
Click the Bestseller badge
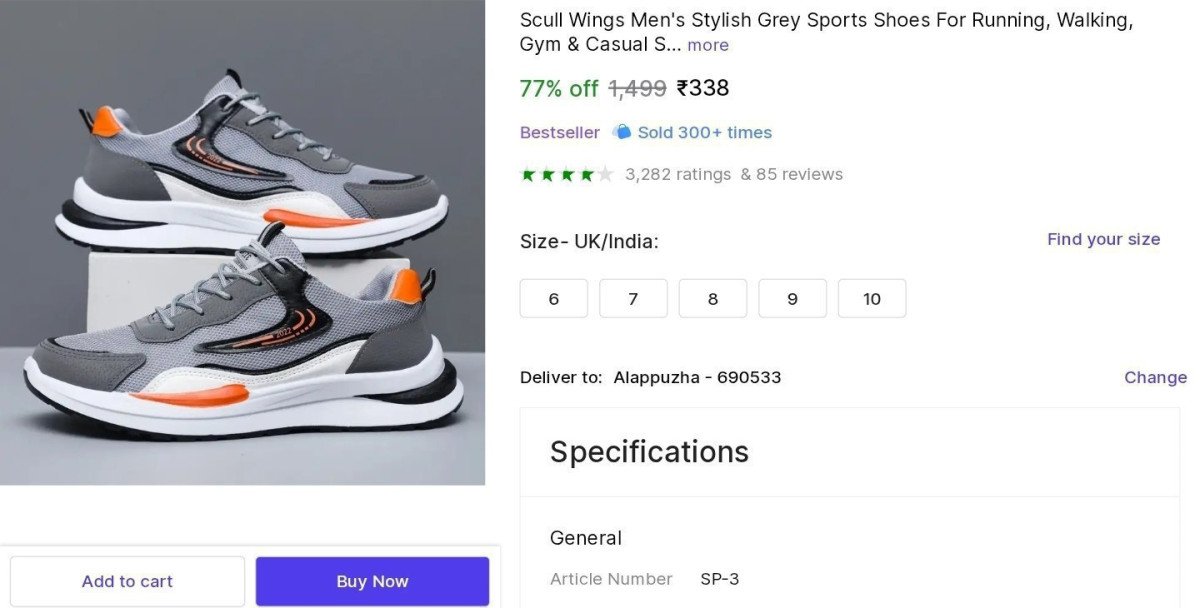coord(560,132)
